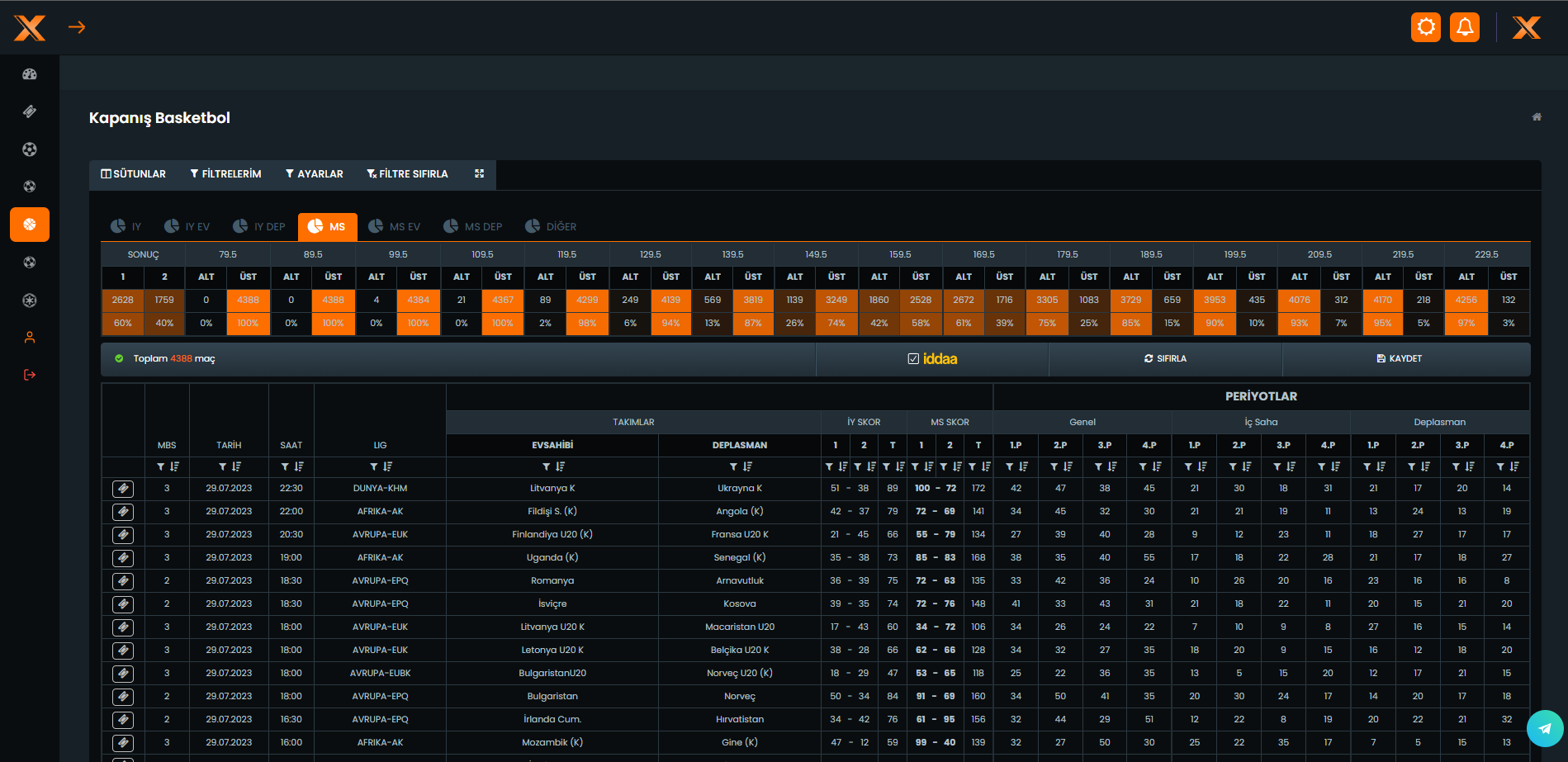Open the SÜTUNLAR columns menu
The width and height of the screenshot is (1568, 762).
[x=134, y=174]
